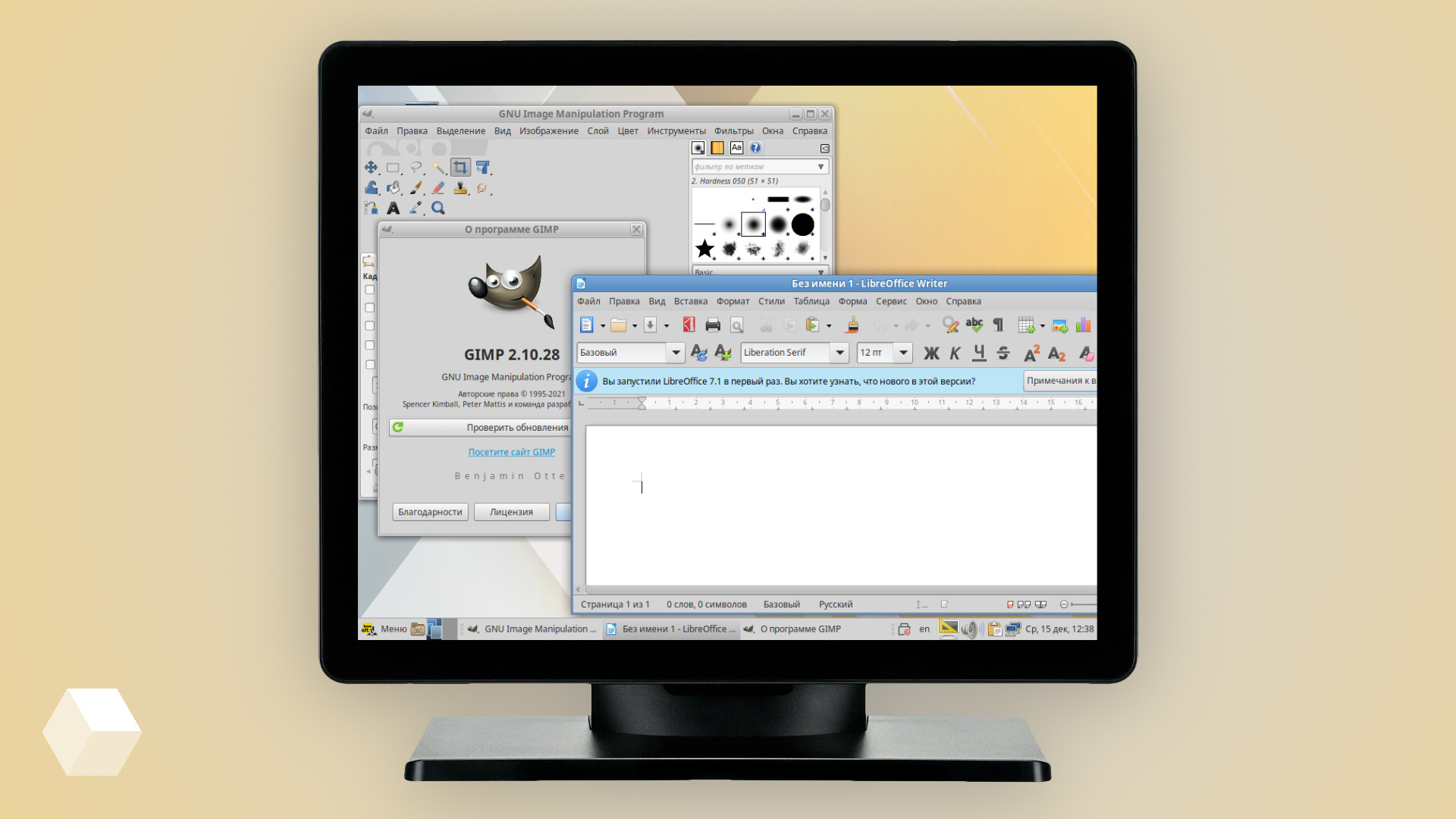
Task: Select the Free Select lasso tool
Action: [416, 168]
